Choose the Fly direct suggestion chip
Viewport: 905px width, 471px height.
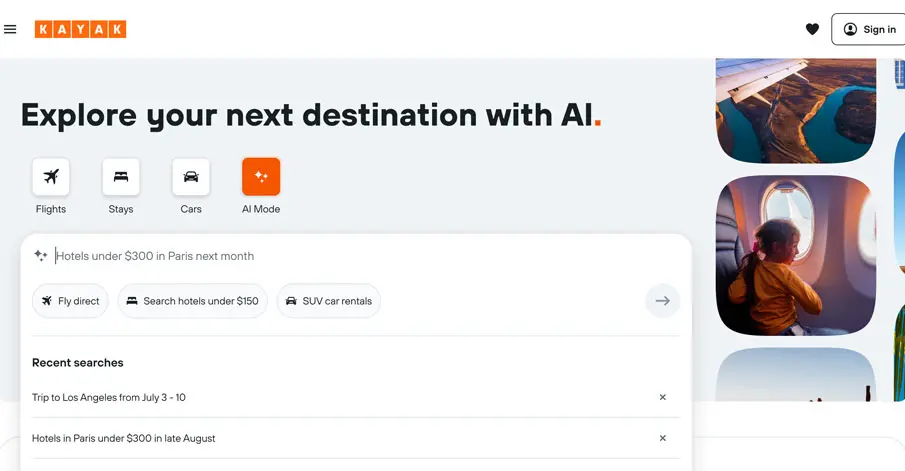[x=70, y=301]
